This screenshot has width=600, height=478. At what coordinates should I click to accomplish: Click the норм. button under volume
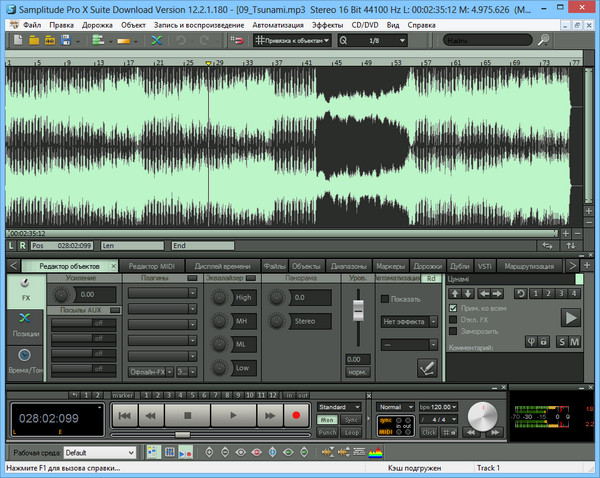356,371
